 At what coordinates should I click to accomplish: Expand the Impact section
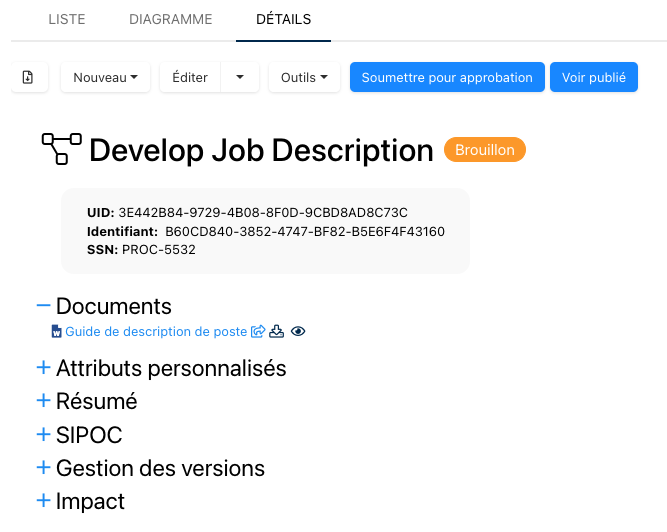(x=43, y=501)
